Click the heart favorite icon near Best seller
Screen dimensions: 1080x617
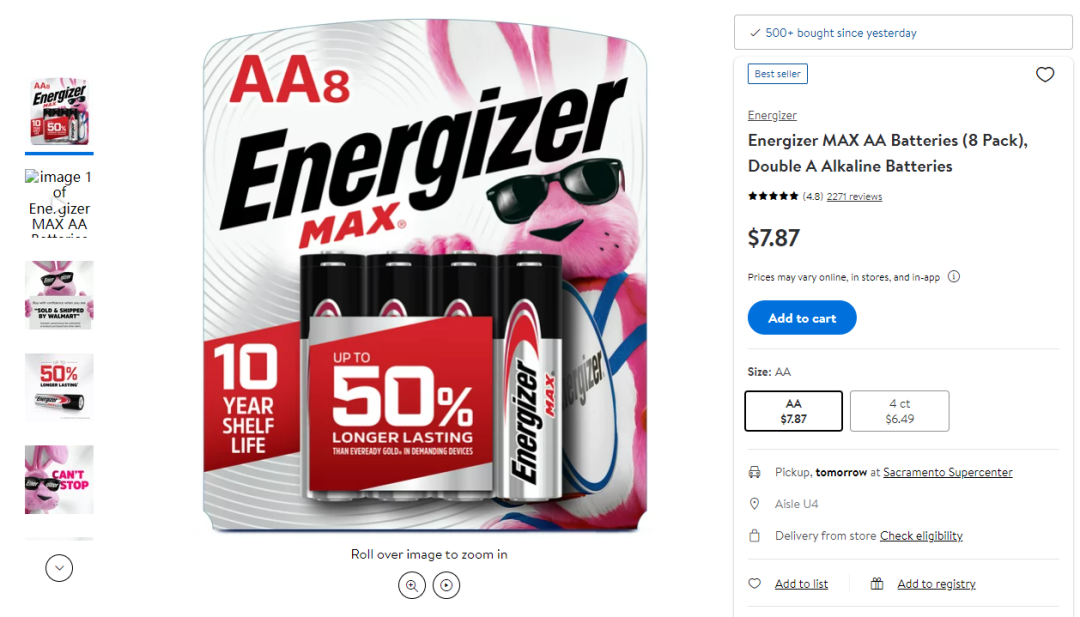1045,74
